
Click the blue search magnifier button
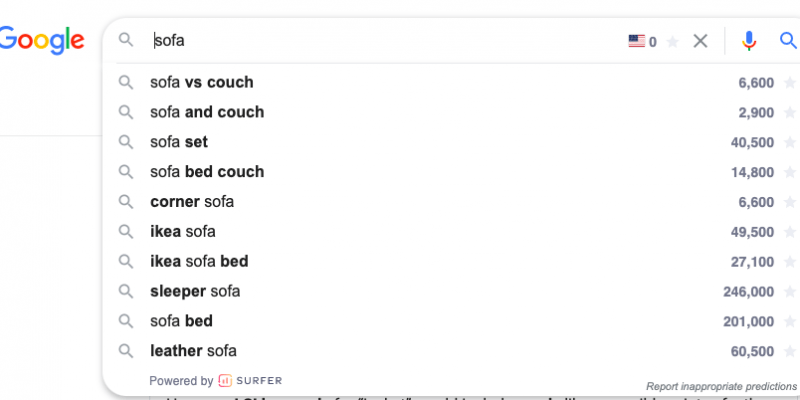[788, 41]
